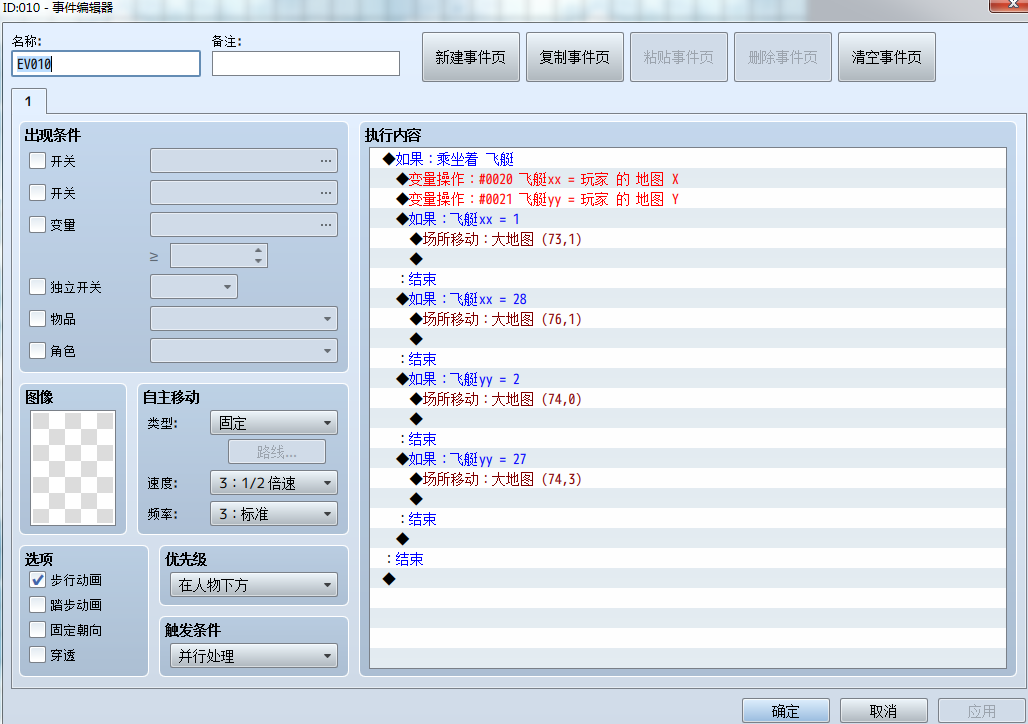The width and height of the screenshot is (1028, 724).
Task: Open the 物品 condition dropdown
Action: (x=244, y=319)
